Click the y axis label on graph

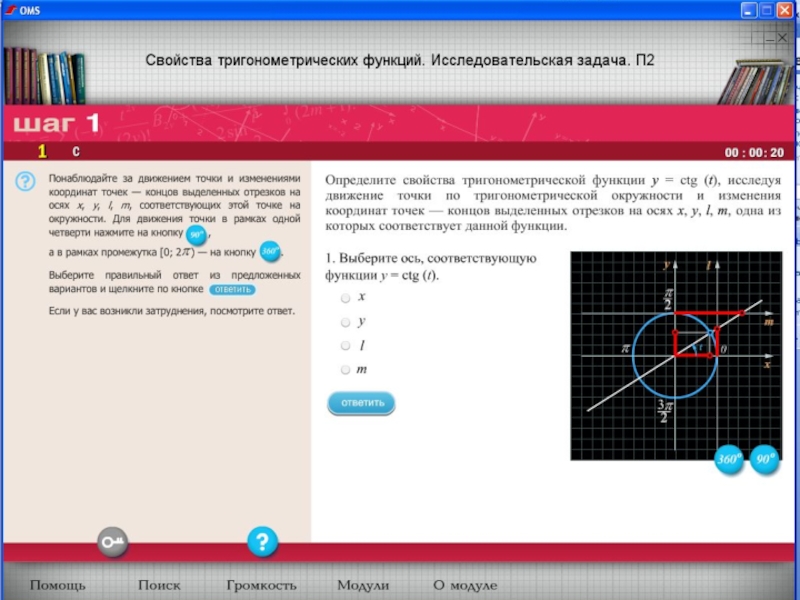point(666,264)
